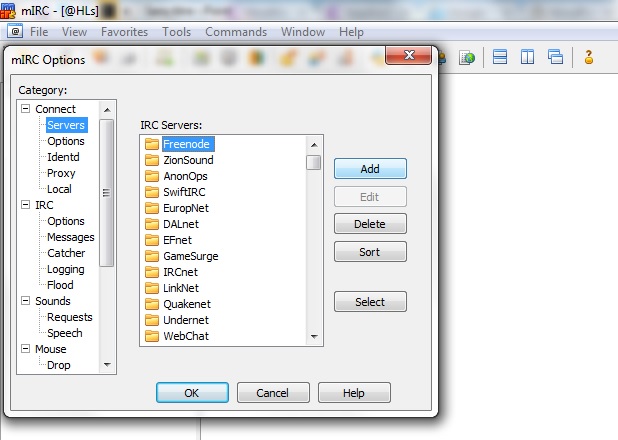
Task: Select the DALnet server entry
Action: coord(181,224)
